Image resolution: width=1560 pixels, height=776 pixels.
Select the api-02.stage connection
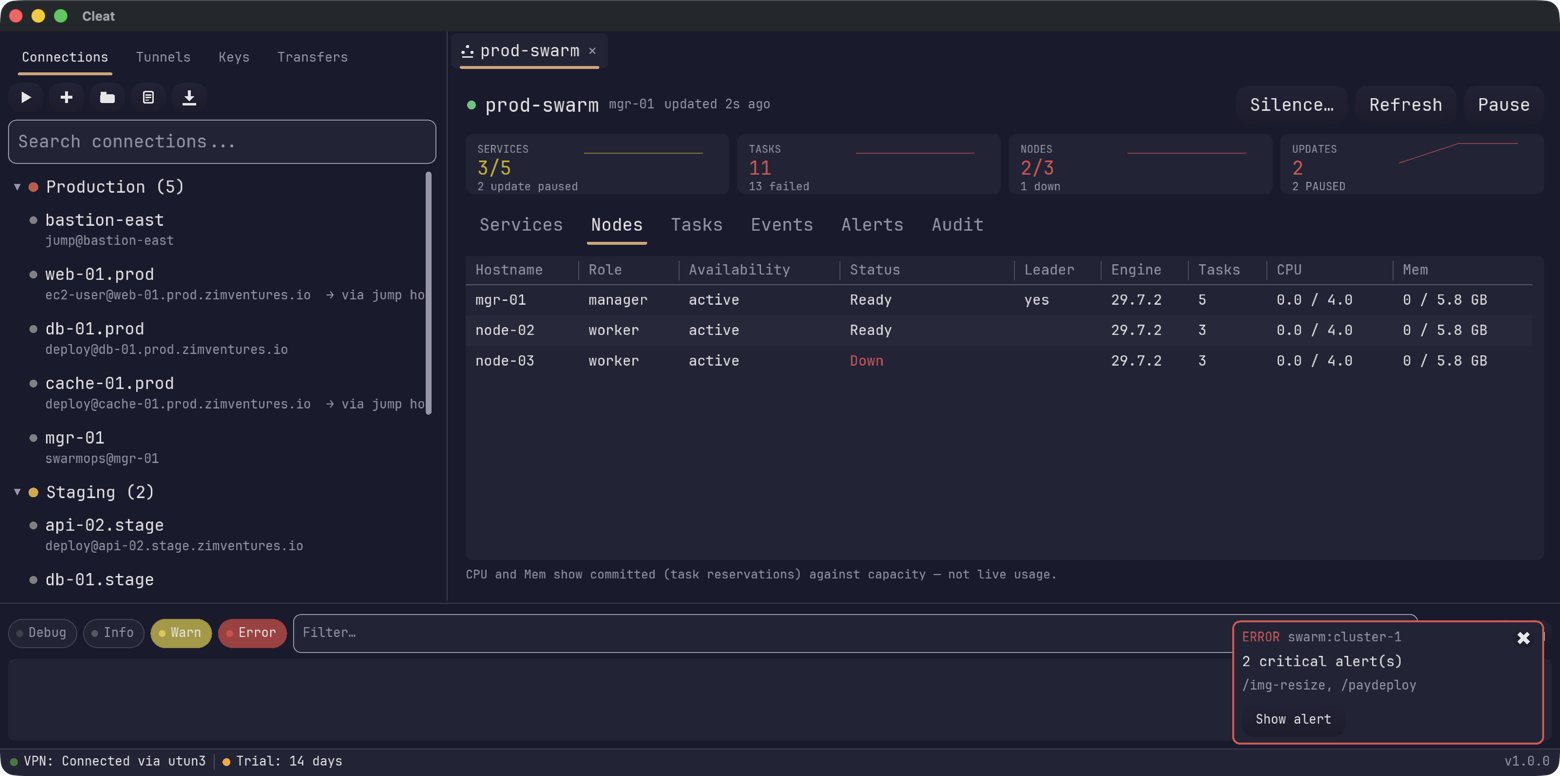220,534
